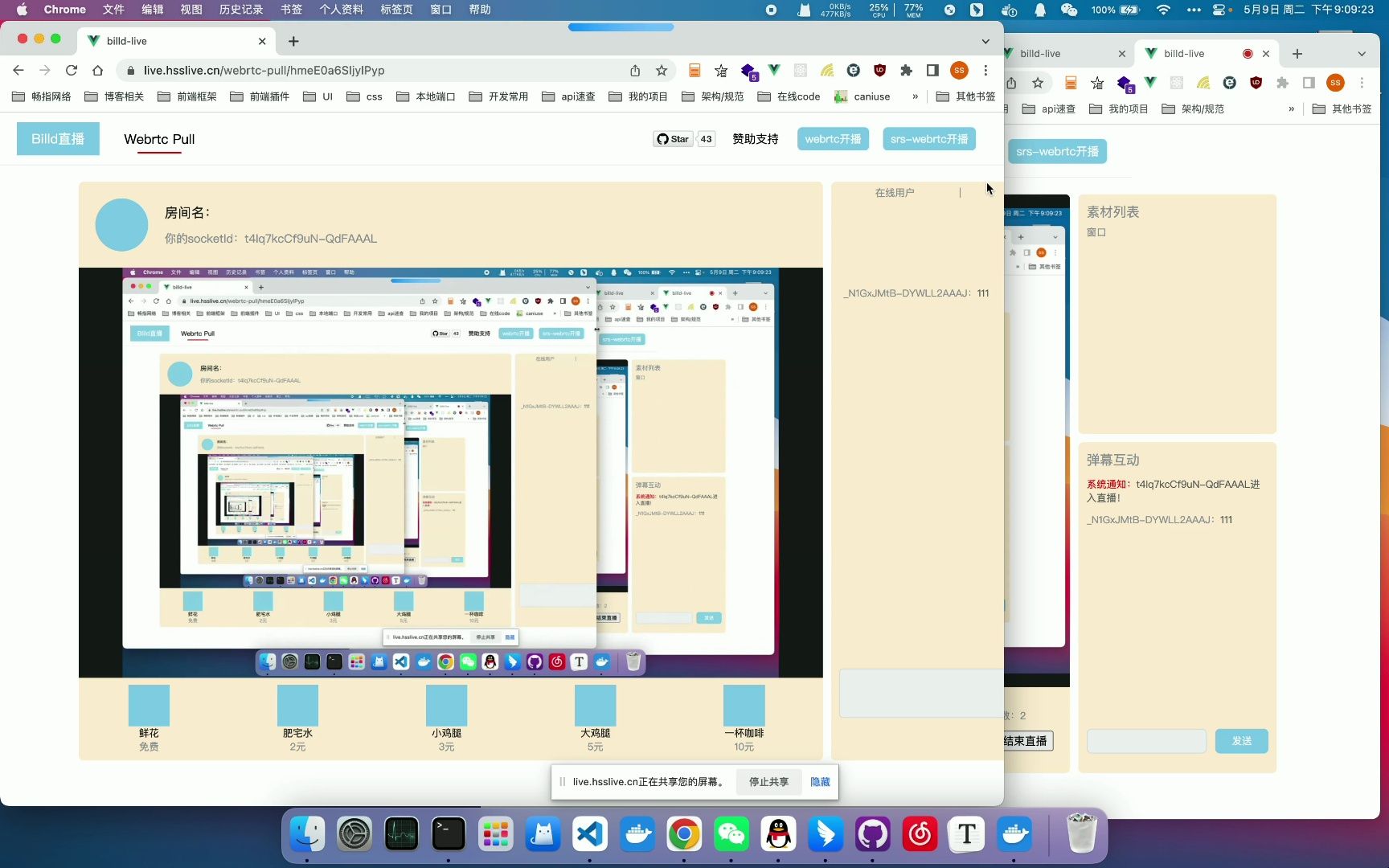Open Visual Studio Code from the dock
Screen dimensions: 1389x868
[x=589, y=834]
